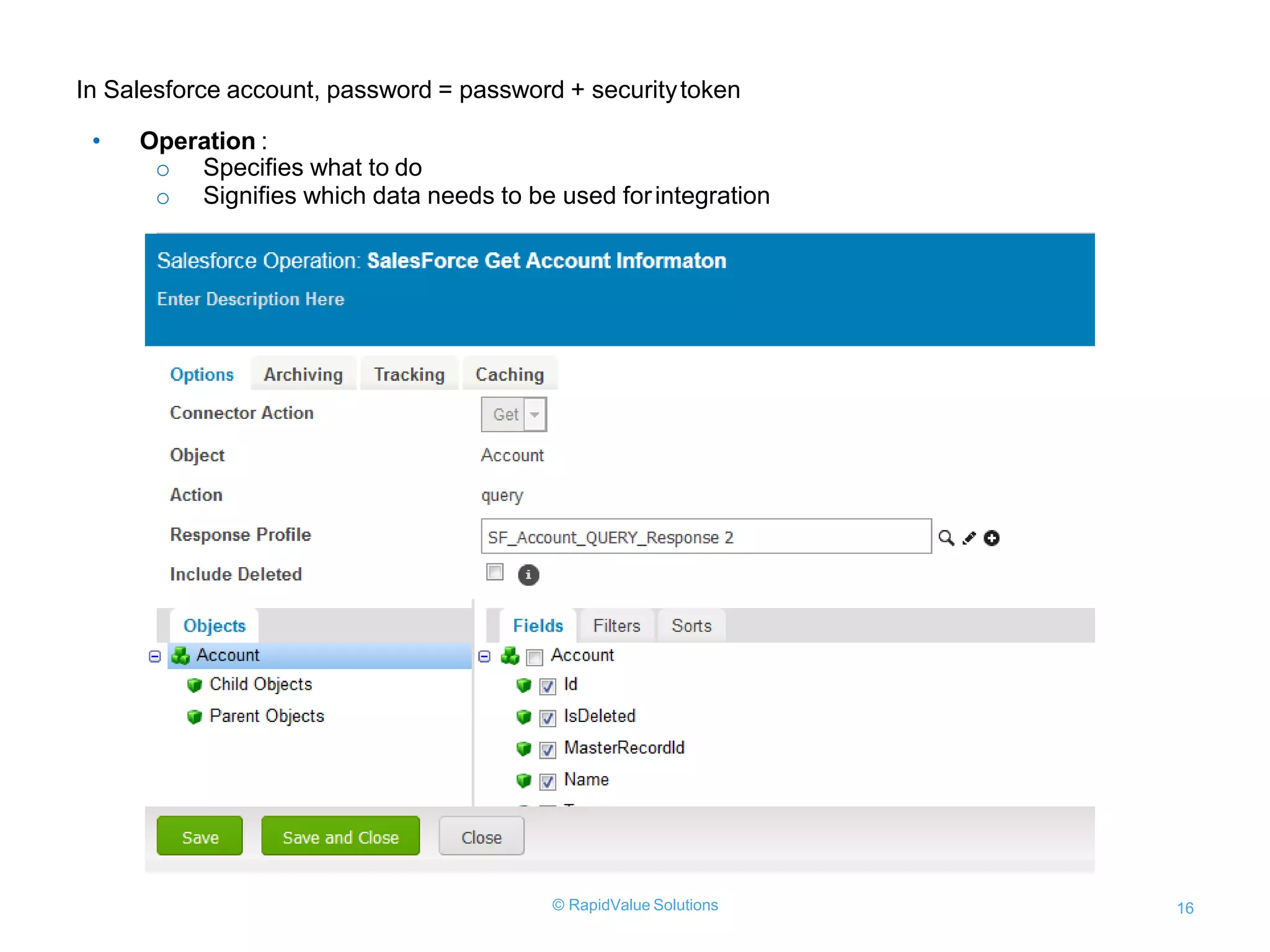
Task: Click the Response Profile input field
Action: tap(706, 537)
